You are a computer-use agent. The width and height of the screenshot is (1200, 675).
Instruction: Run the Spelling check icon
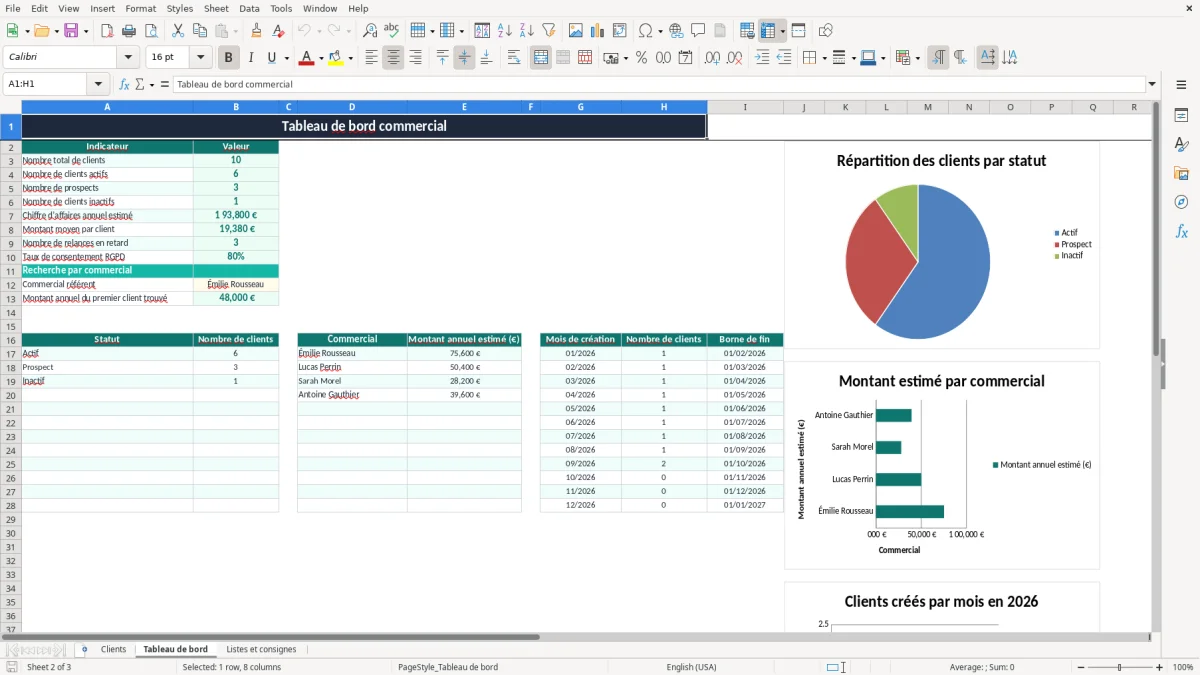391,31
